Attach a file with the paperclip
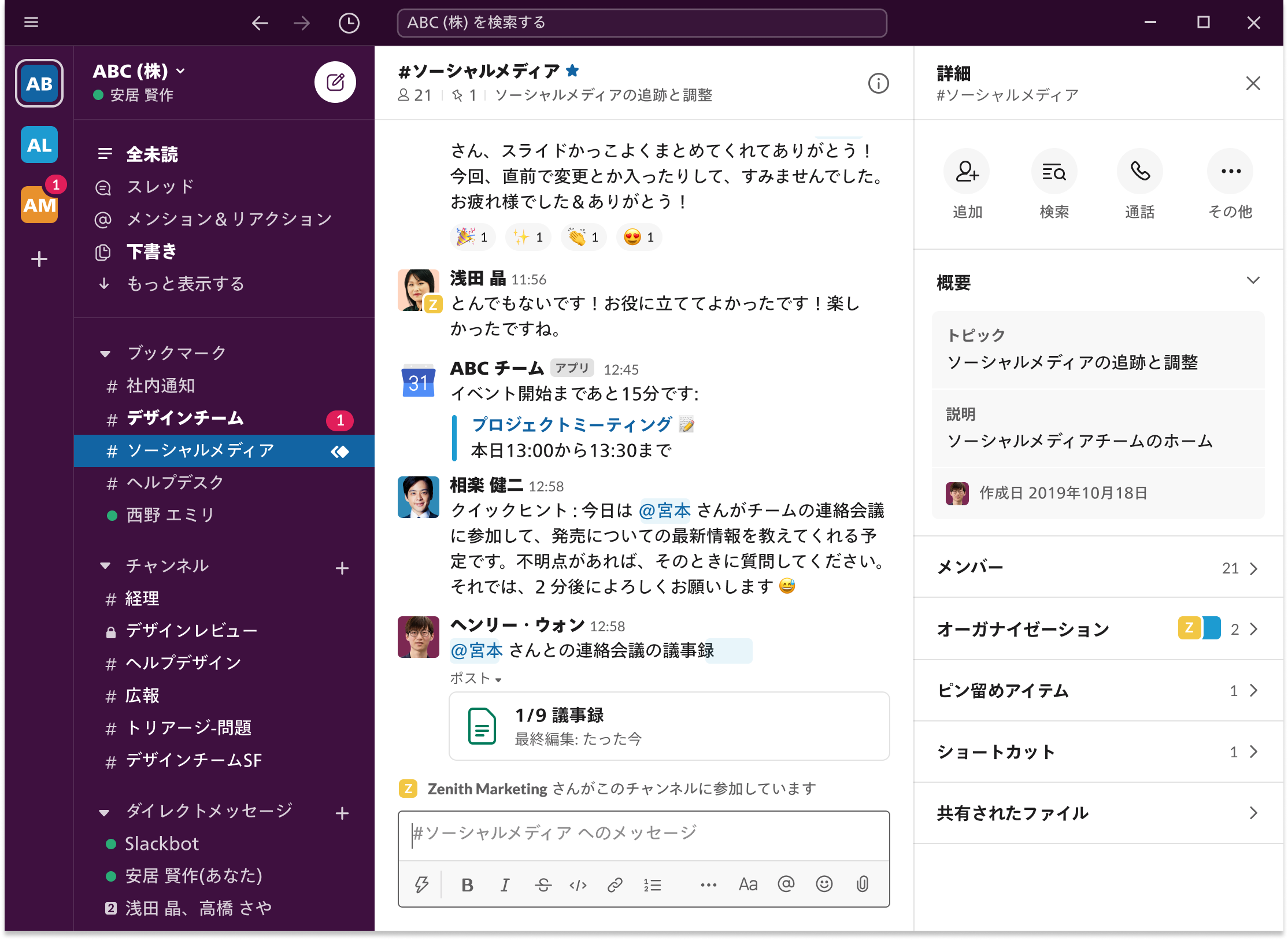 (863, 884)
